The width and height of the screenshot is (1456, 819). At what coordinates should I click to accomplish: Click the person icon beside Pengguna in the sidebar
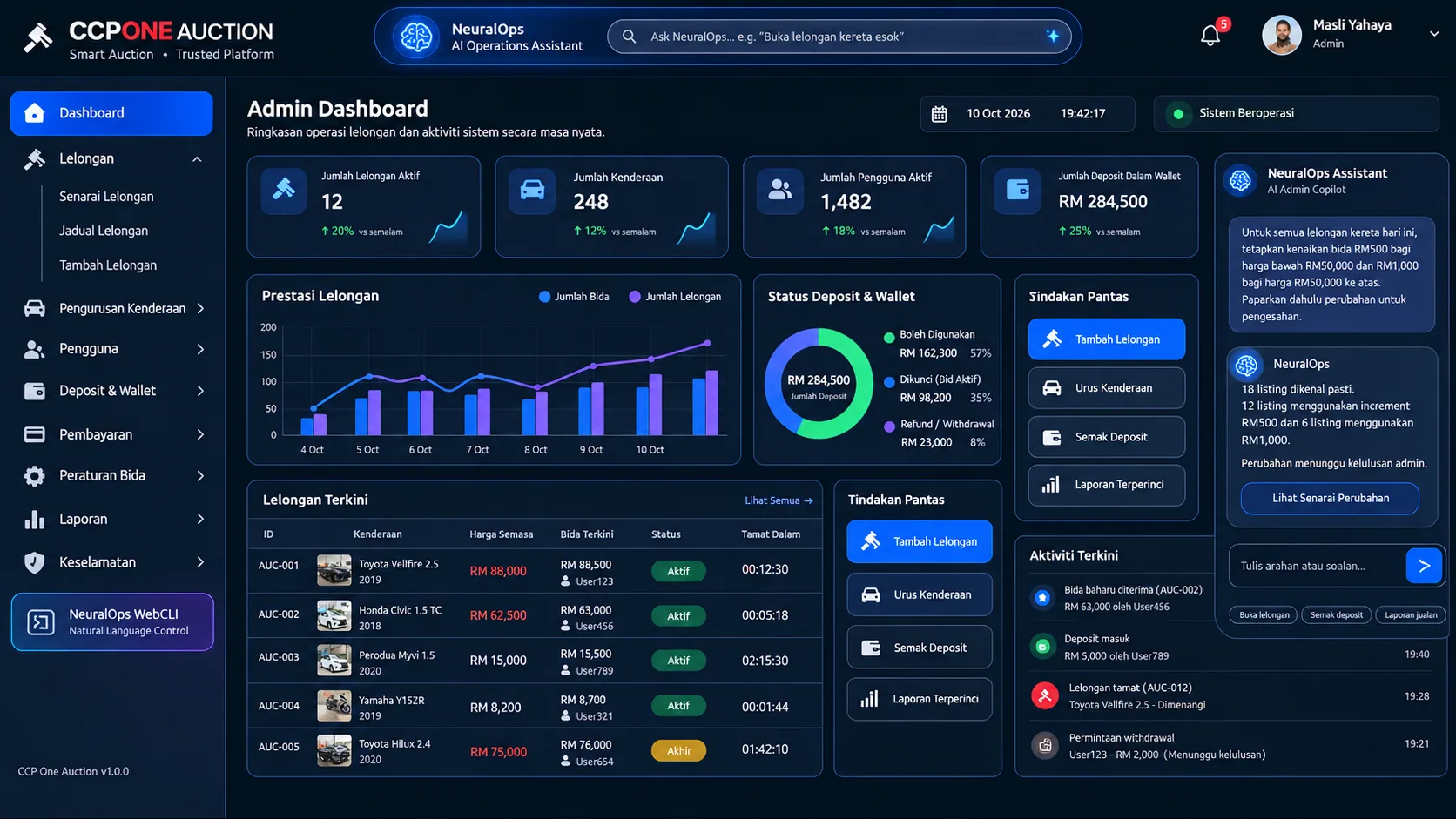coord(35,349)
